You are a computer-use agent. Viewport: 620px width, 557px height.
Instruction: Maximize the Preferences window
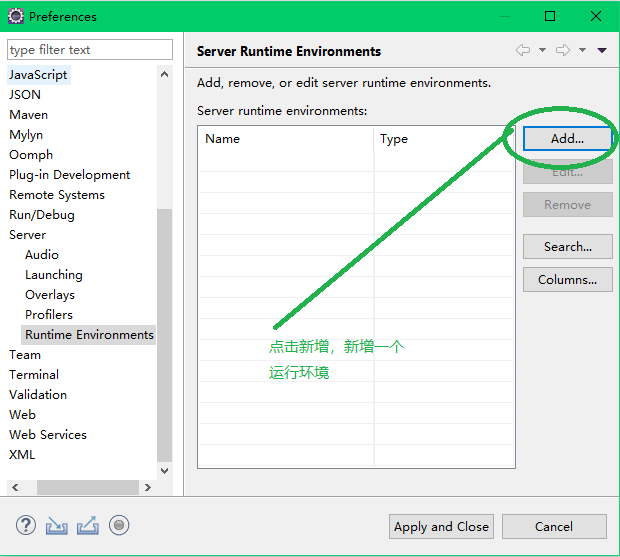pyautogui.click(x=550, y=16)
